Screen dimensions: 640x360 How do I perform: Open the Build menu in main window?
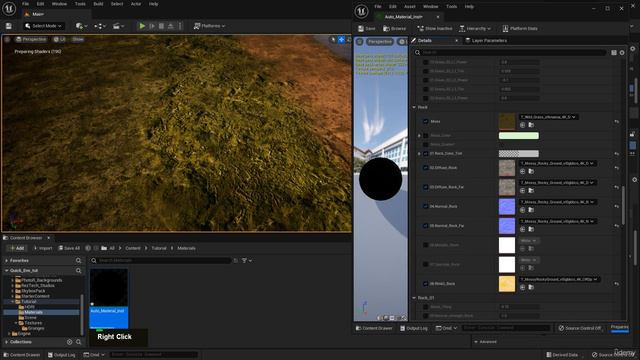coord(98,4)
